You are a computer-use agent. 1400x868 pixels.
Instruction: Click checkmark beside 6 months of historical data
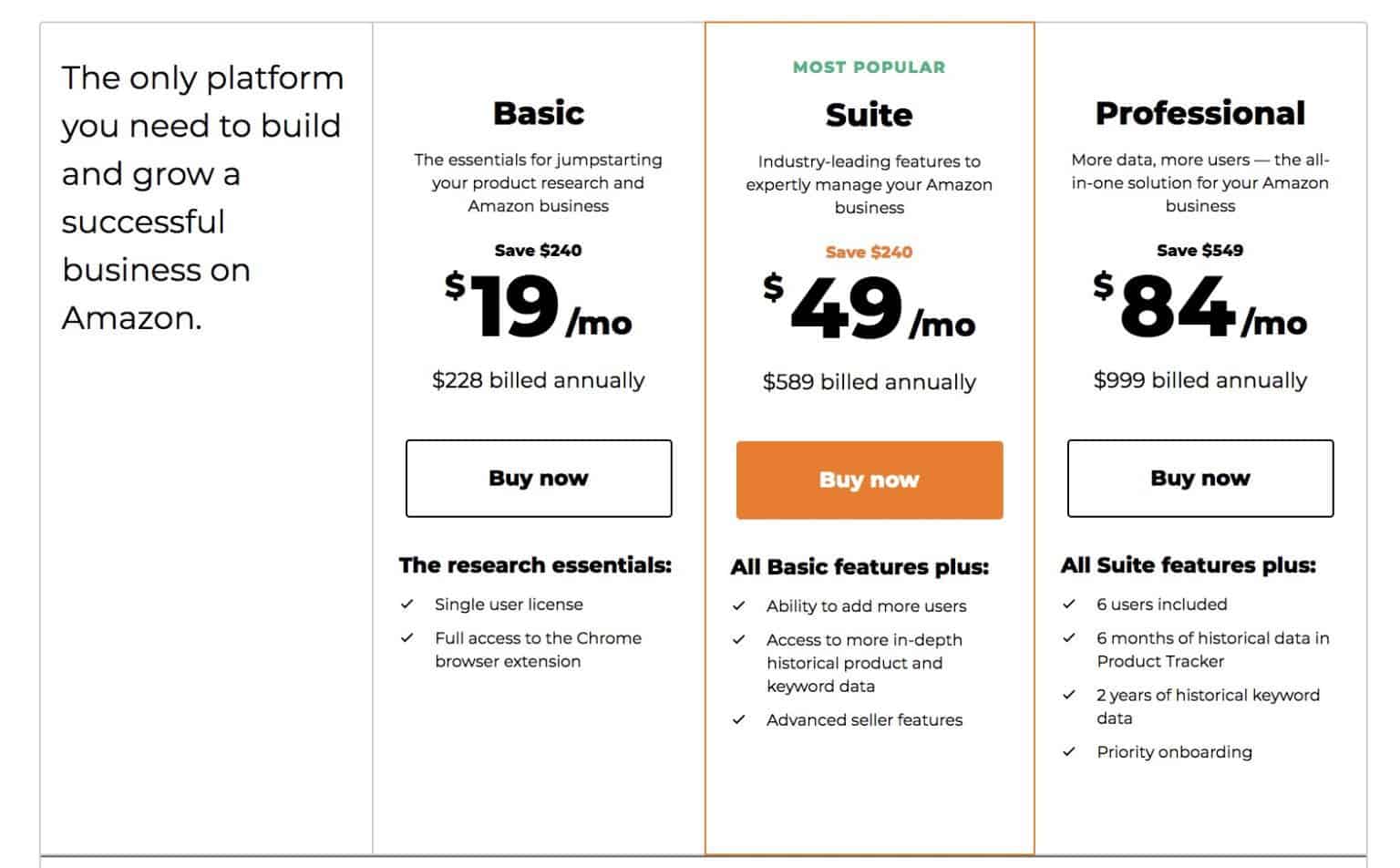coord(1069,638)
